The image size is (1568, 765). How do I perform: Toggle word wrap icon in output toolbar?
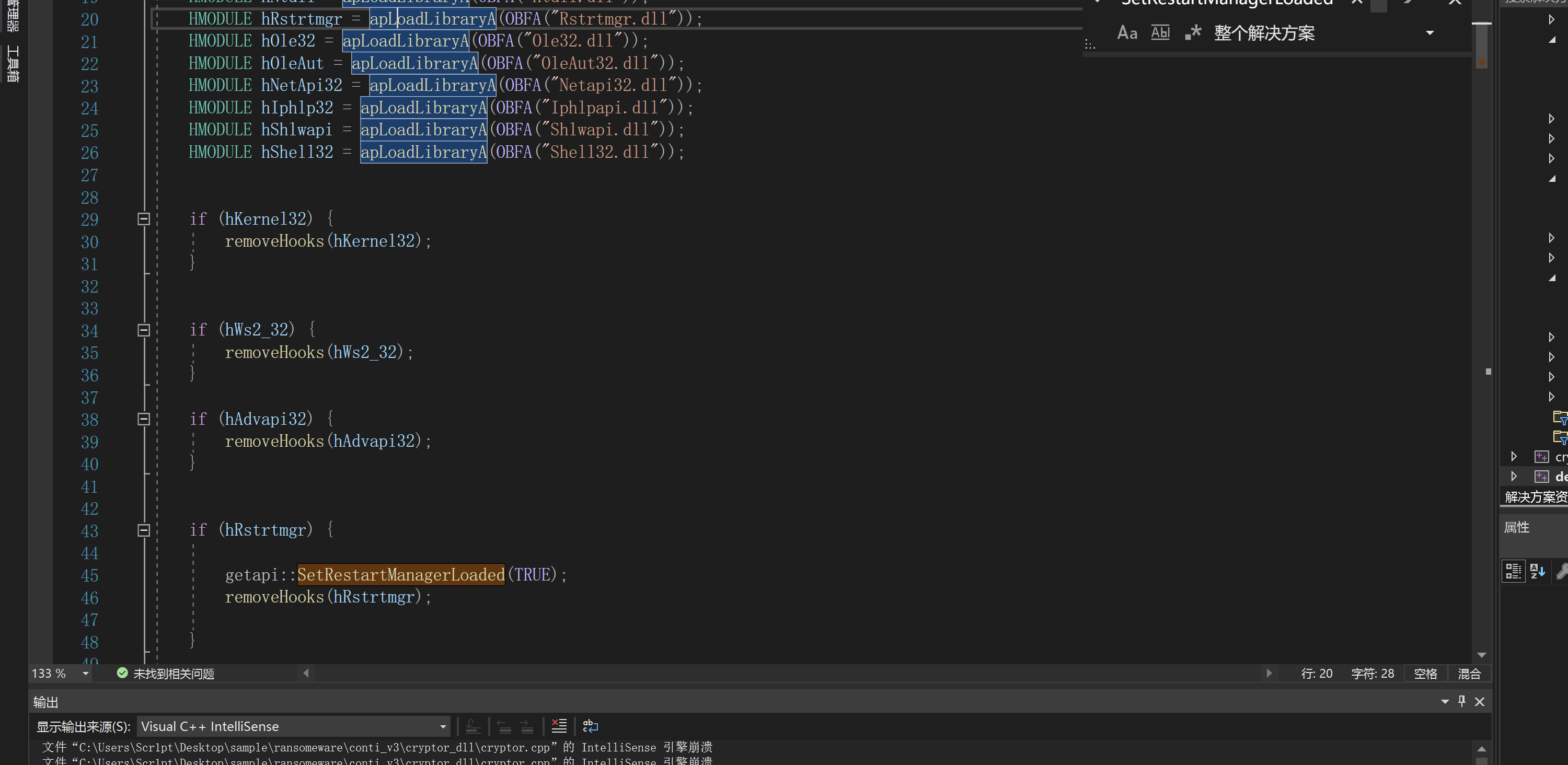591,726
